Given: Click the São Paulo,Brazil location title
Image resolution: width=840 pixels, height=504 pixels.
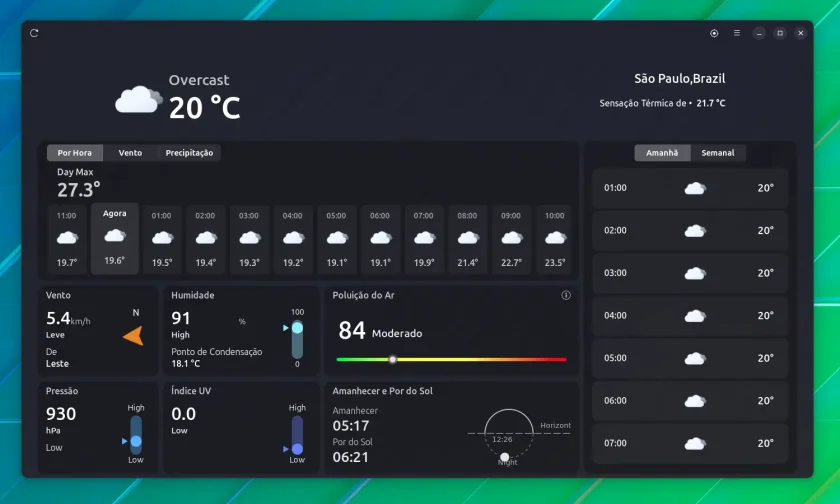Looking at the screenshot, I should 679,79.
